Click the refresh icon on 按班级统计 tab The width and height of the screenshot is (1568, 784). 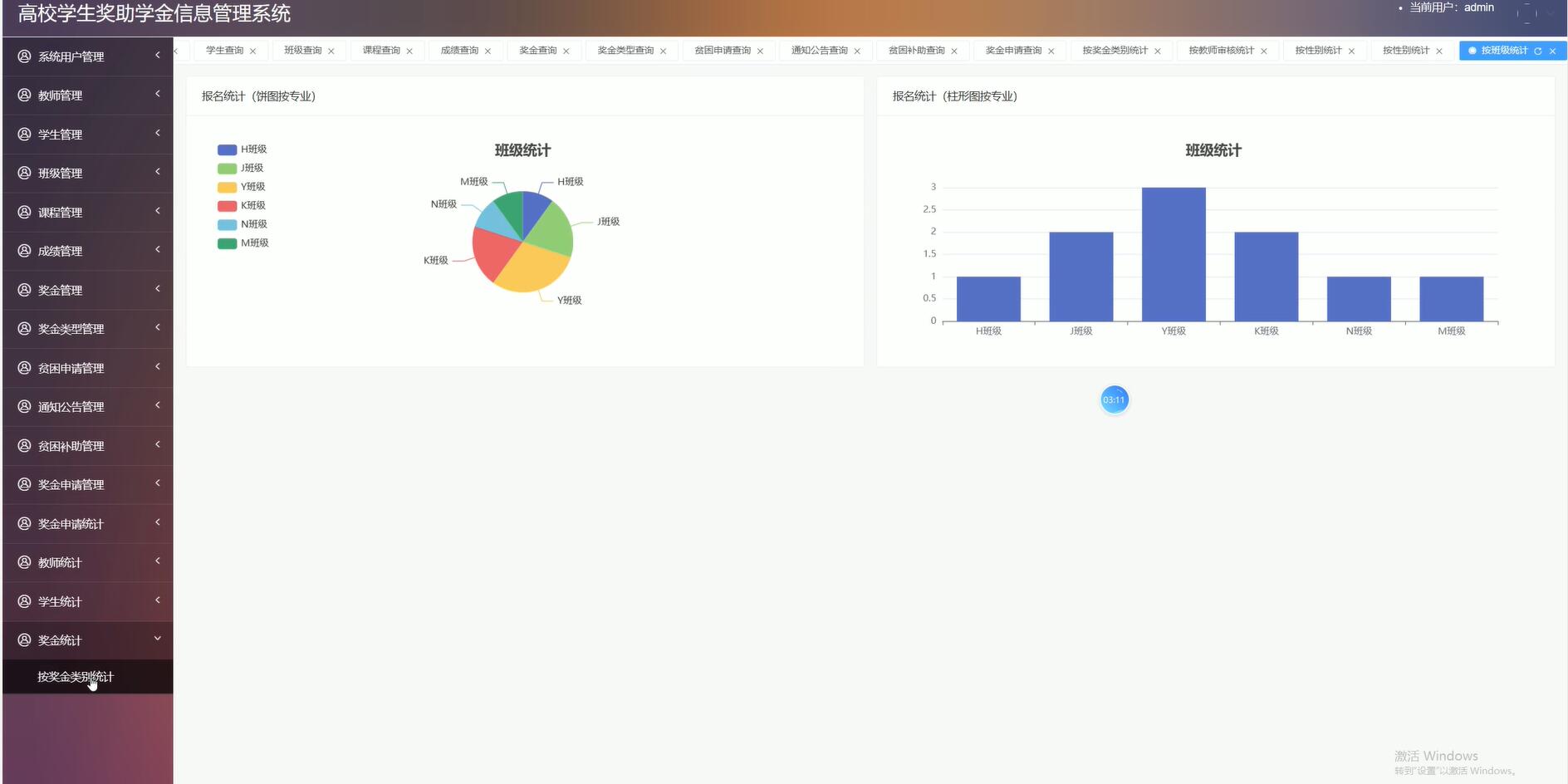click(x=1539, y=51)
